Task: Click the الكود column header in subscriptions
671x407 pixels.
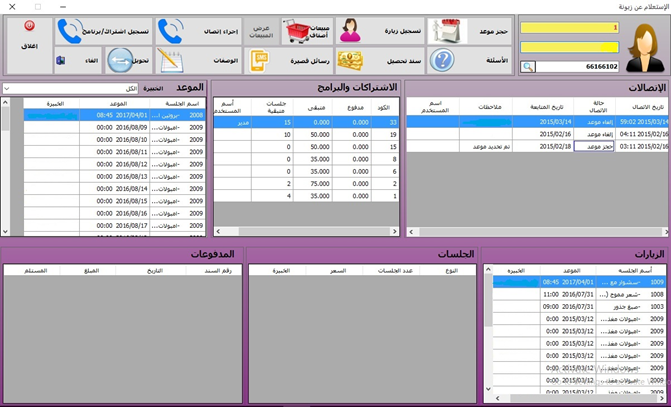Action: point(384,106)
